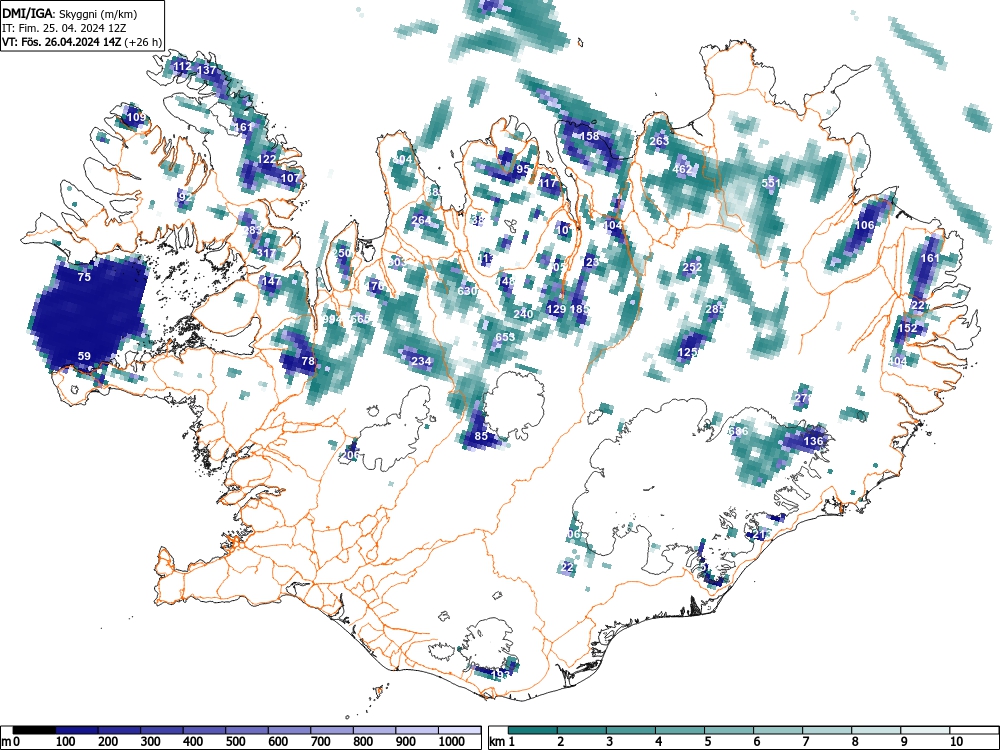The height and width of the screenshot is (750, 1000).
Task: Select the '234' value label
Action: point(422,361)
